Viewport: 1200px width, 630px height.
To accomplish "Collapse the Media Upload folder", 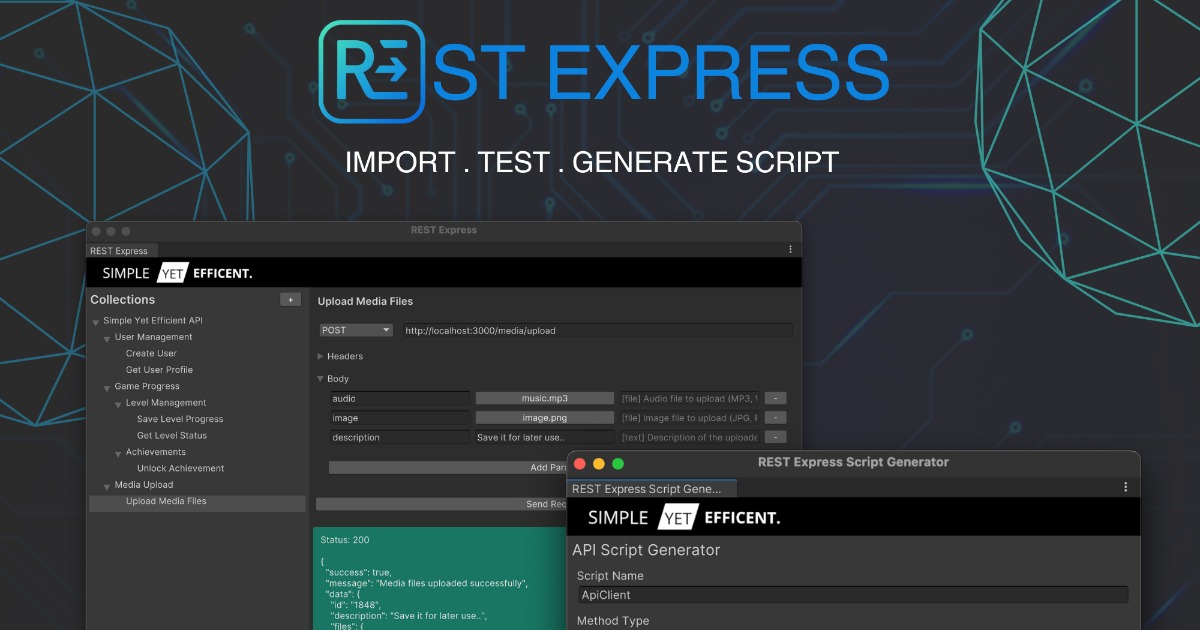I will (x=107, y=486).
